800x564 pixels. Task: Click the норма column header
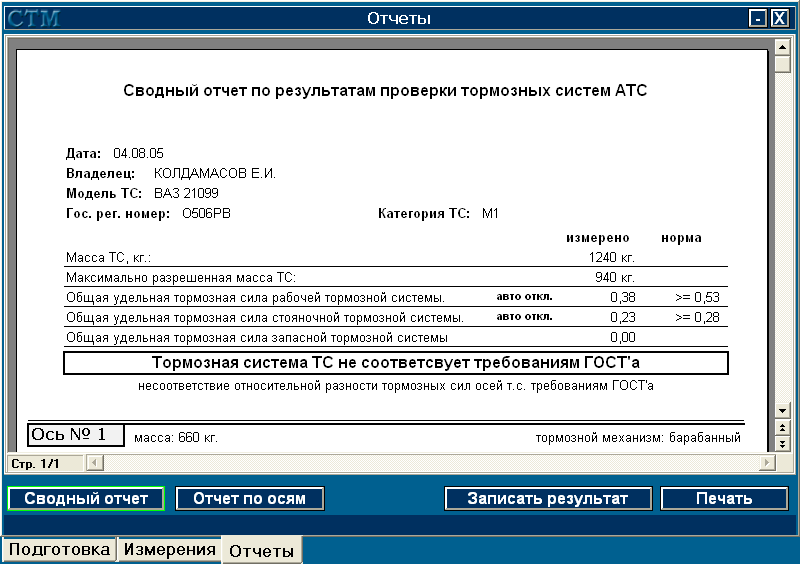pyautogui.click(x=682, y=238)
